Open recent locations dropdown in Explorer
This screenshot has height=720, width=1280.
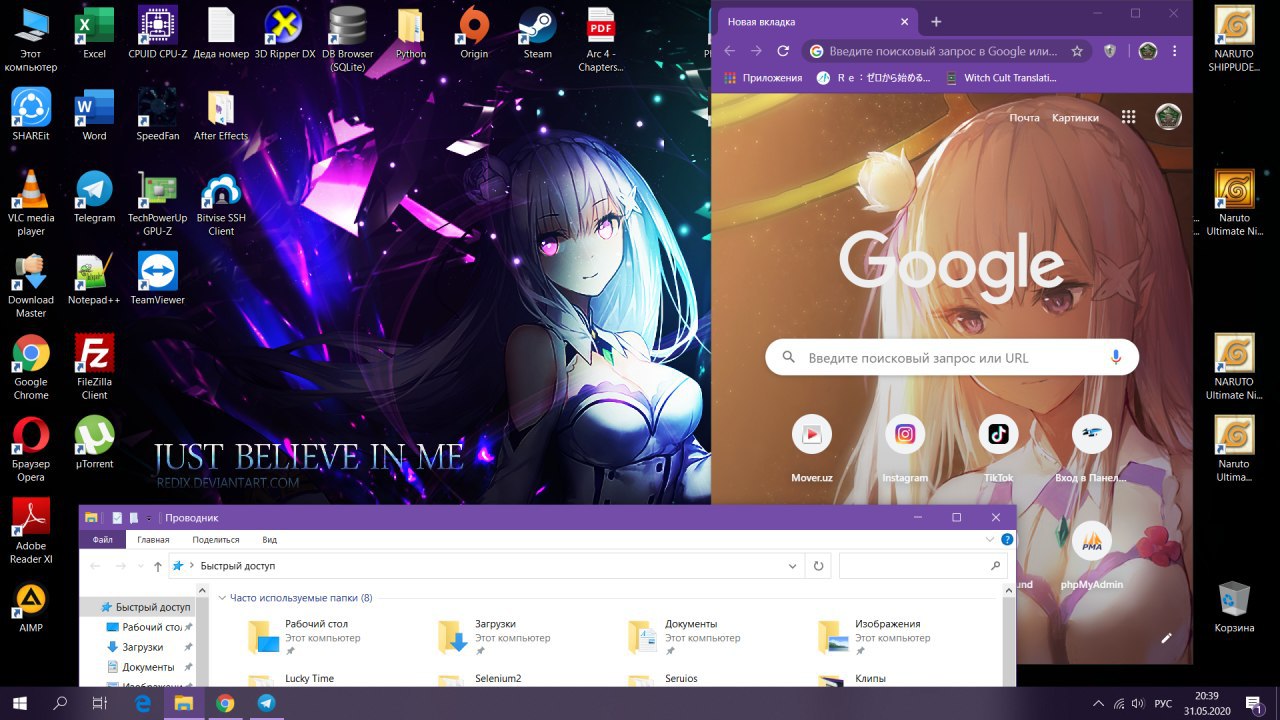tap(139, 566)
